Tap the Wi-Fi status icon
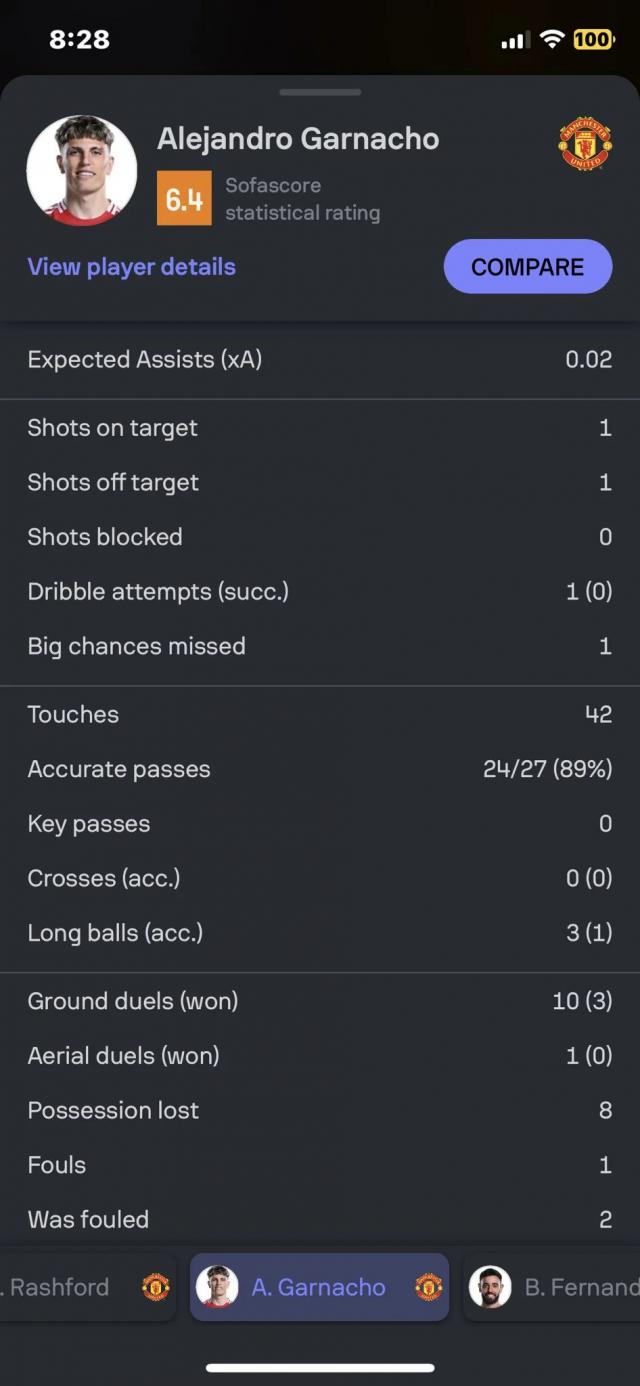640x1386 pixels. pos(551,40)
